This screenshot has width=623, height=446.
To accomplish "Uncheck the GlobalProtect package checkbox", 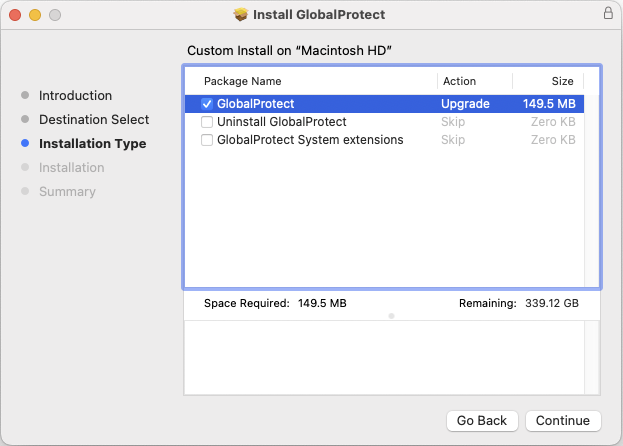I will click(207, 103).
